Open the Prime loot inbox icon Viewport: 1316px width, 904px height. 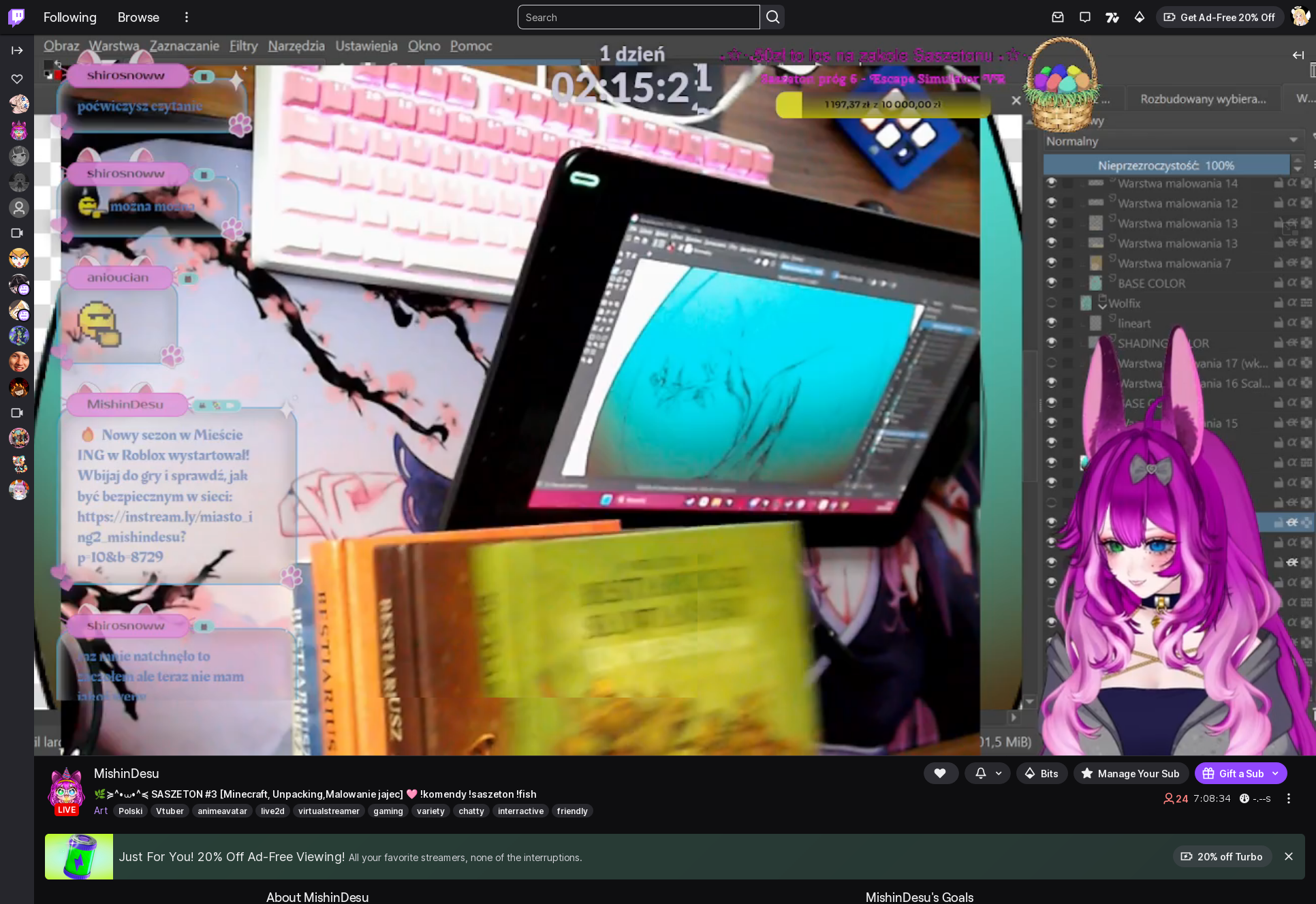pos(1058,17)
